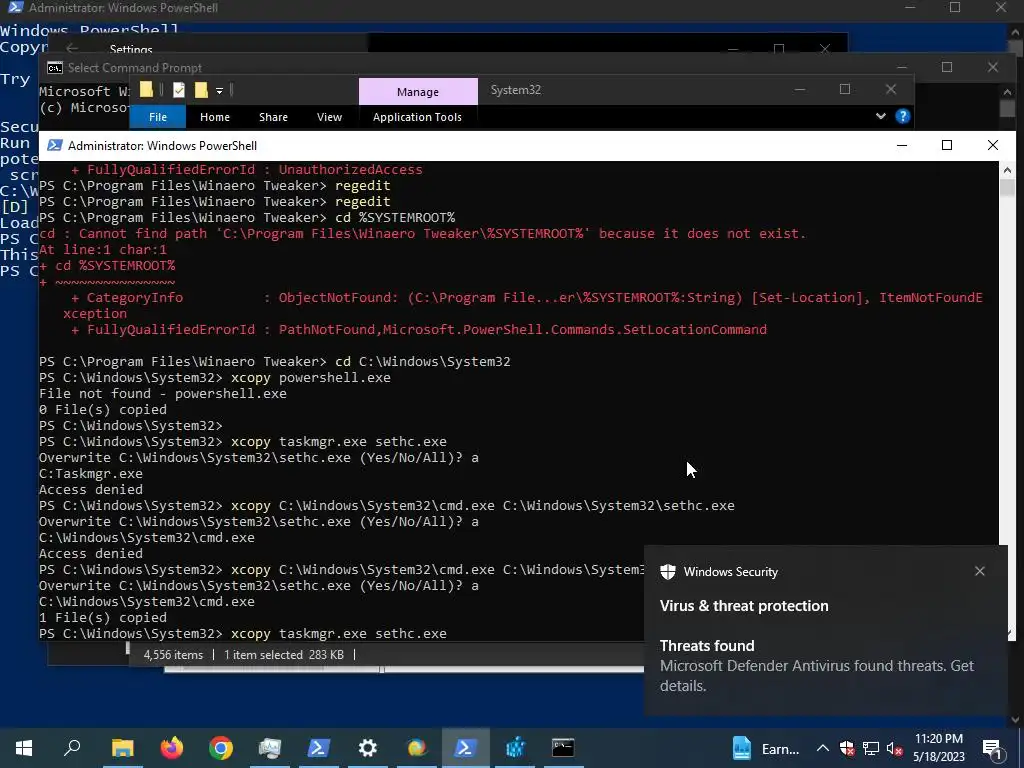
Task: Click the back arrow in Settings window
Action: click(72, 48)
